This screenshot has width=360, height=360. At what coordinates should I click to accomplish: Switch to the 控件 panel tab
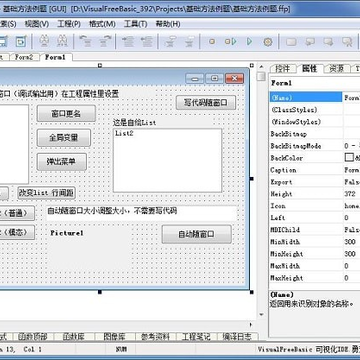point(282,68)
